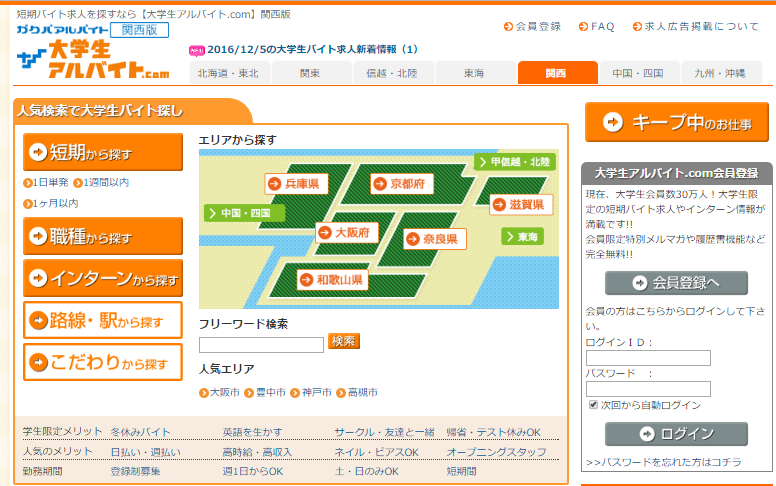The image size is (776, 486).
Task: Select 奈良県 on the area map
Action: tap(435, 239)
